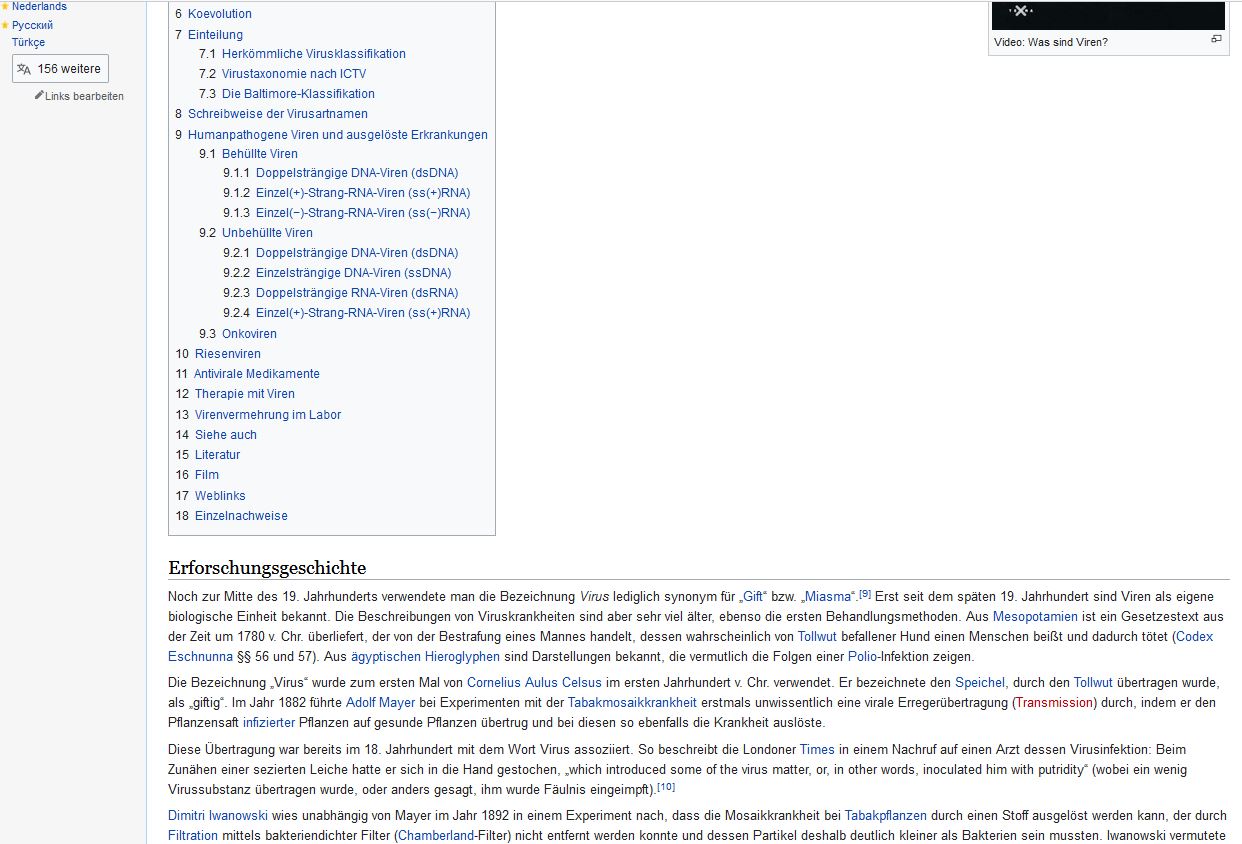Open the Antivirale Medikamente section link
The image size is (1242, 844).
point(256,374)
